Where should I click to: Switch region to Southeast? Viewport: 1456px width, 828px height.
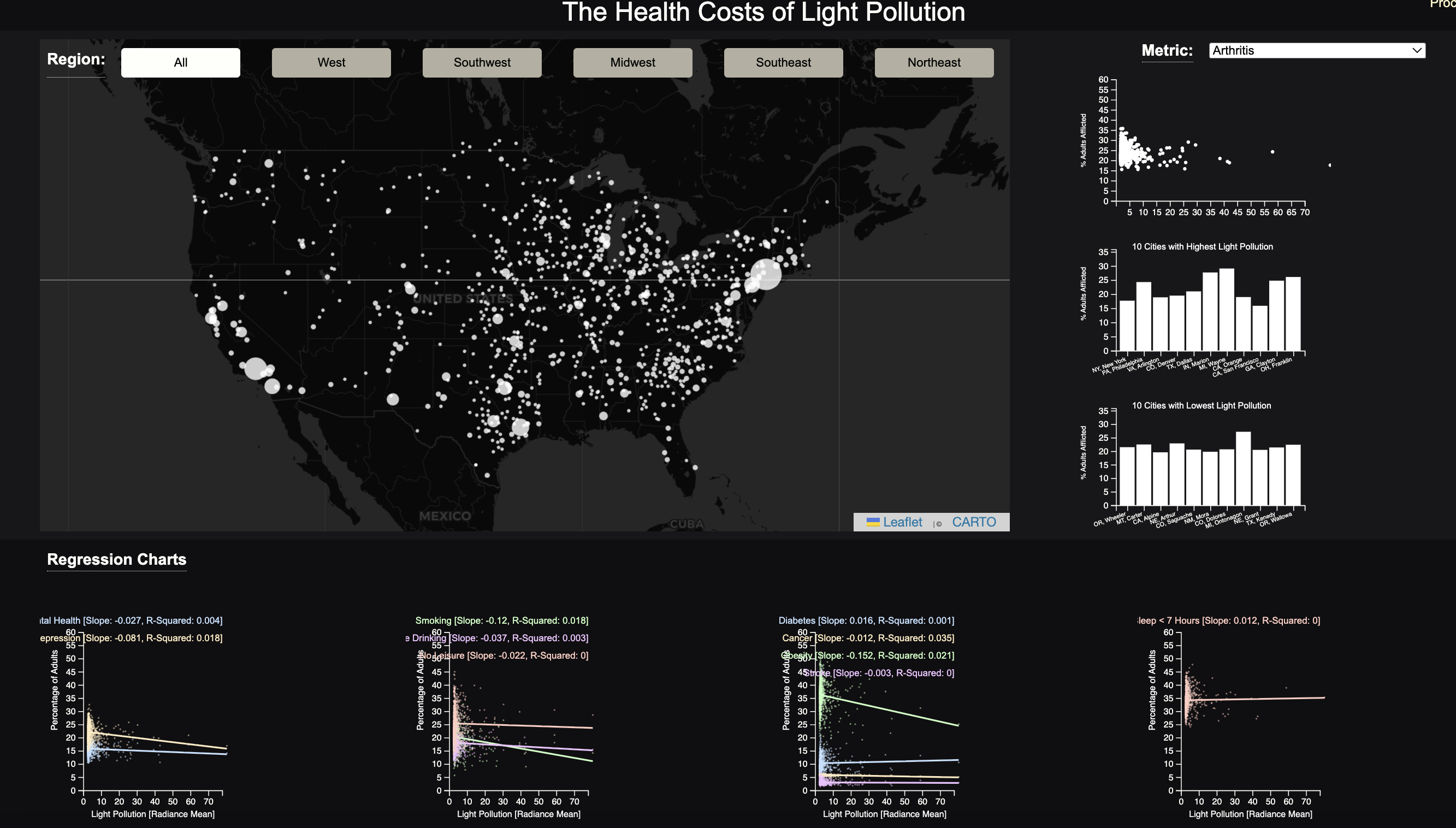tap(783, 63)
